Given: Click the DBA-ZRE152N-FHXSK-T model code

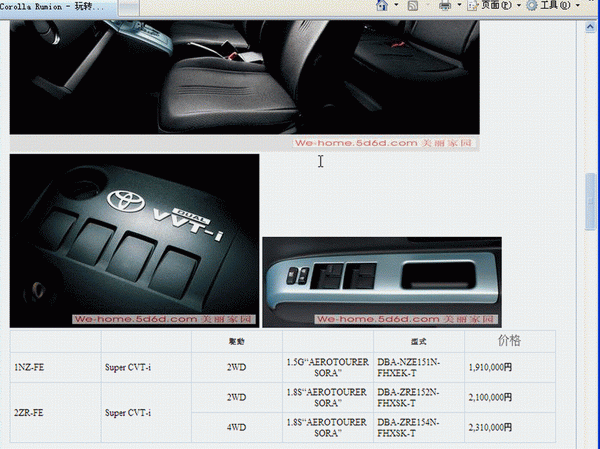Looking at the screenshot, I should point(408,398).
